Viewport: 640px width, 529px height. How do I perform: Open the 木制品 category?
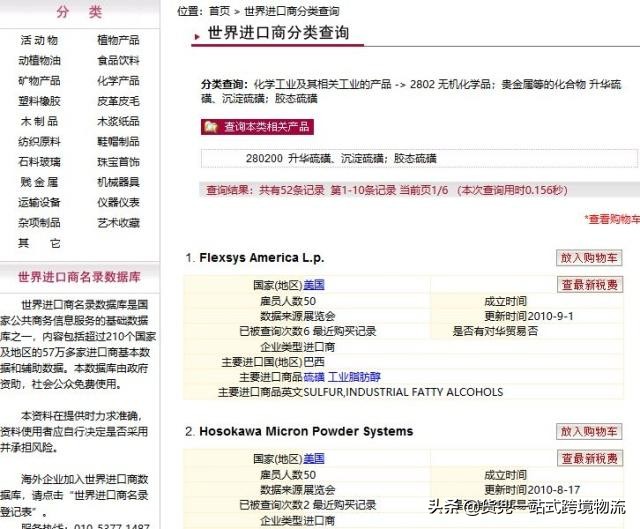click(39, 121)
